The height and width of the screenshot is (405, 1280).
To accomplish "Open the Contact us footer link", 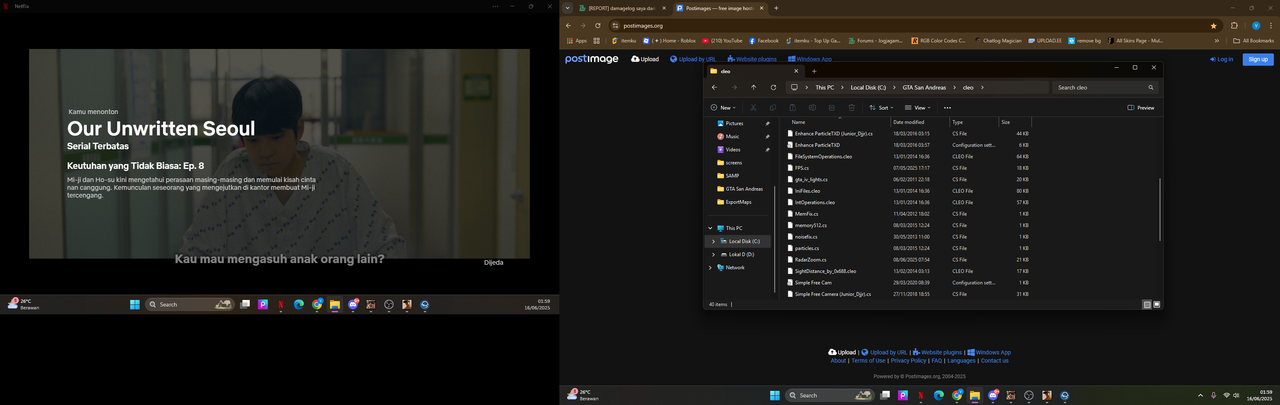I will pos(994,360).
